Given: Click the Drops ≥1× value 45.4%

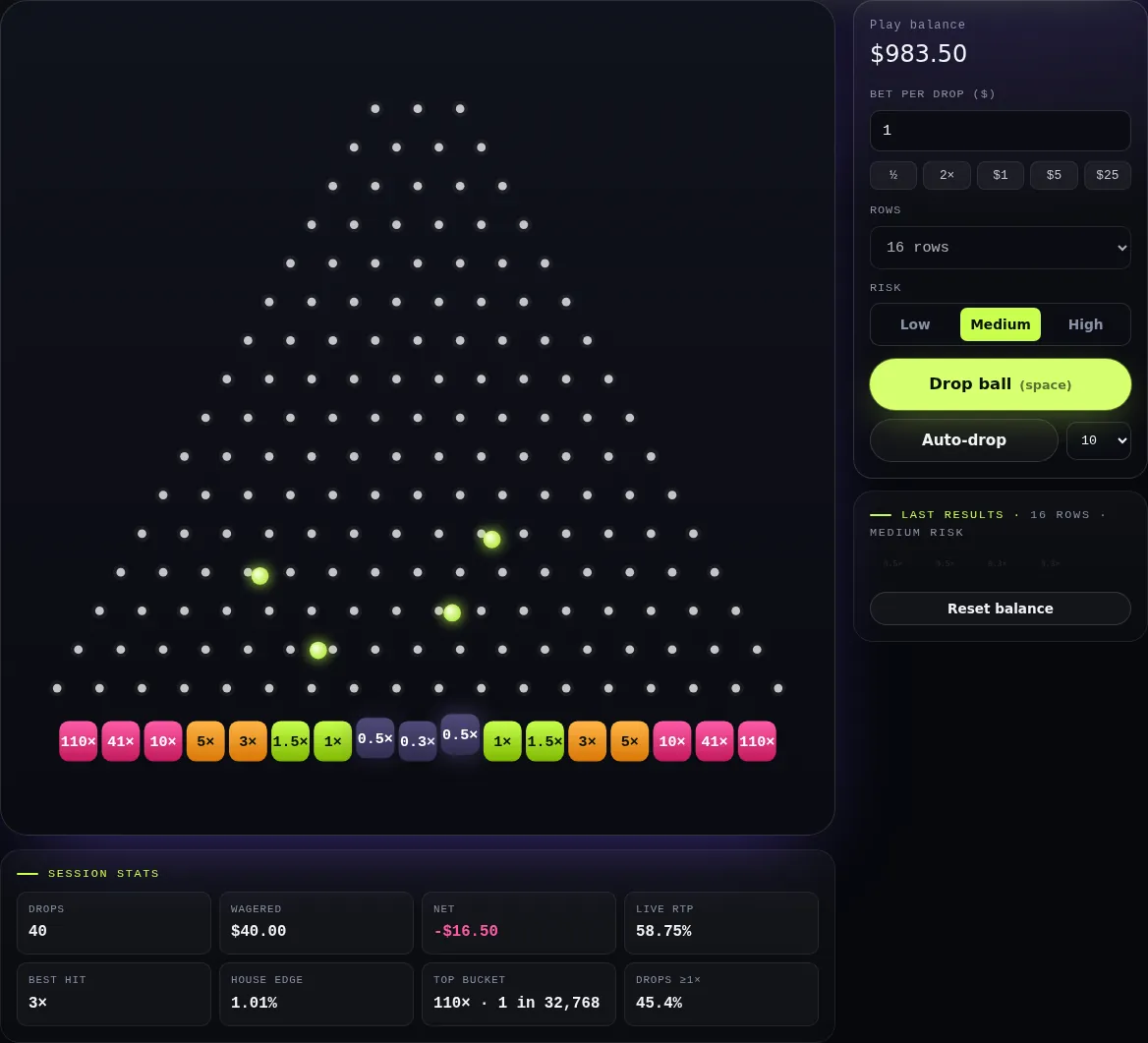Looking at the screenshot, I should [659, 1002].
